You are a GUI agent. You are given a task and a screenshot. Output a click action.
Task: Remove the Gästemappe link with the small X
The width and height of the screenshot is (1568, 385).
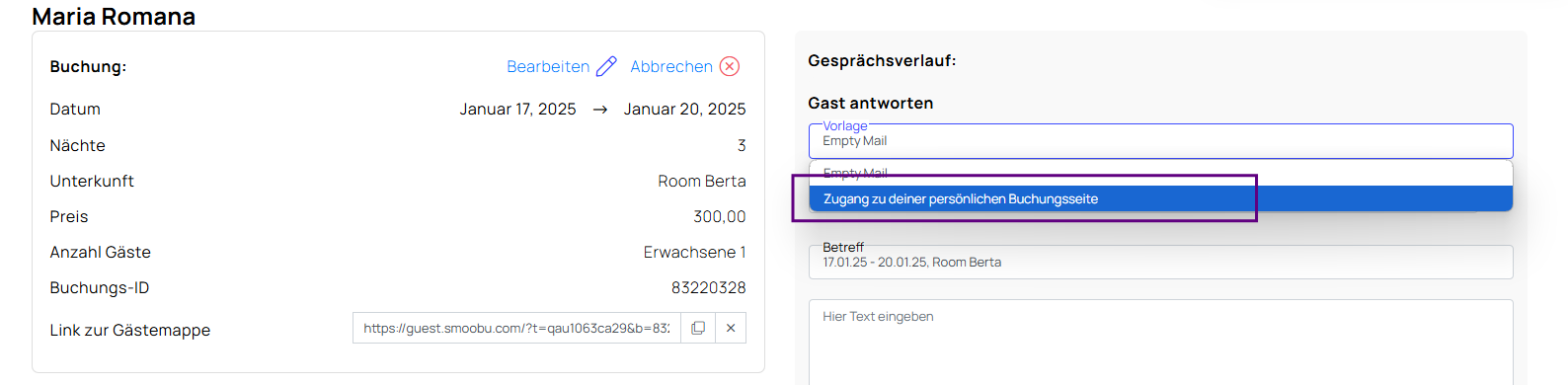click(731, 328)
